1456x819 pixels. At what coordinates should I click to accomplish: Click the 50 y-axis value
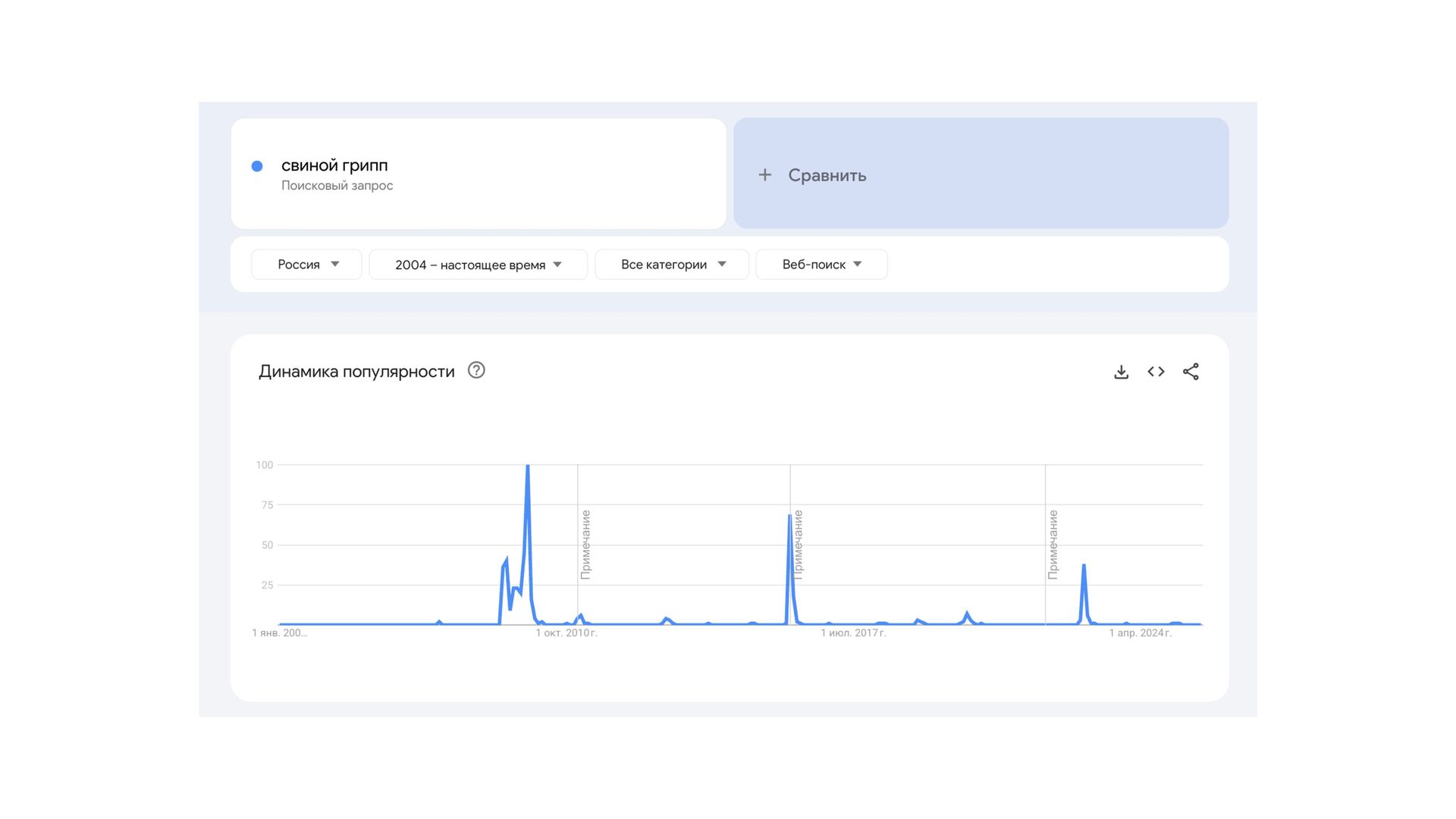[267, 545]
